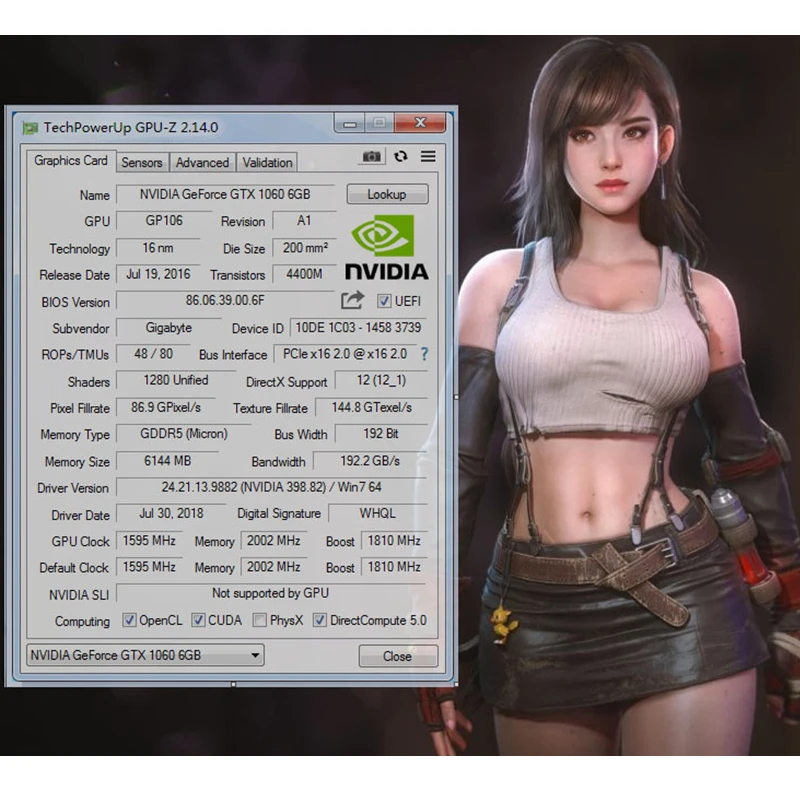
Task: Toggle the OpenCL checkbox
Action: (x=129, y=620)
